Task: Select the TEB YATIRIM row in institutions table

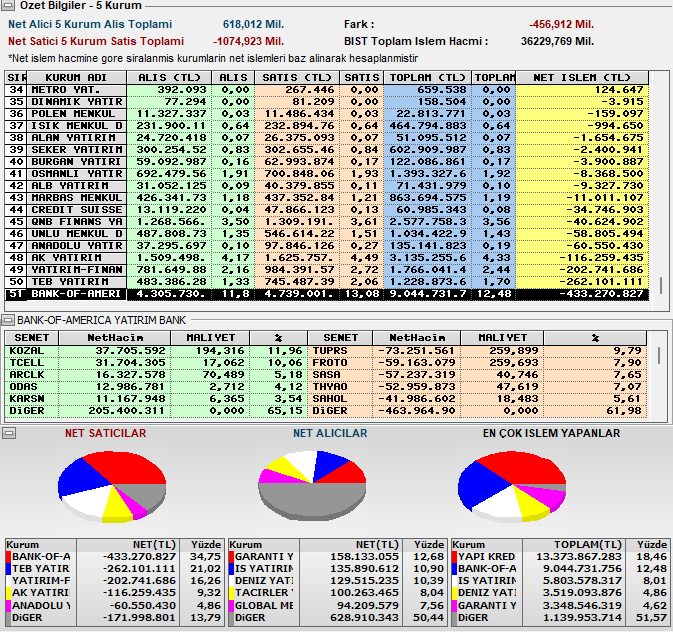Action: pos(327,282)
